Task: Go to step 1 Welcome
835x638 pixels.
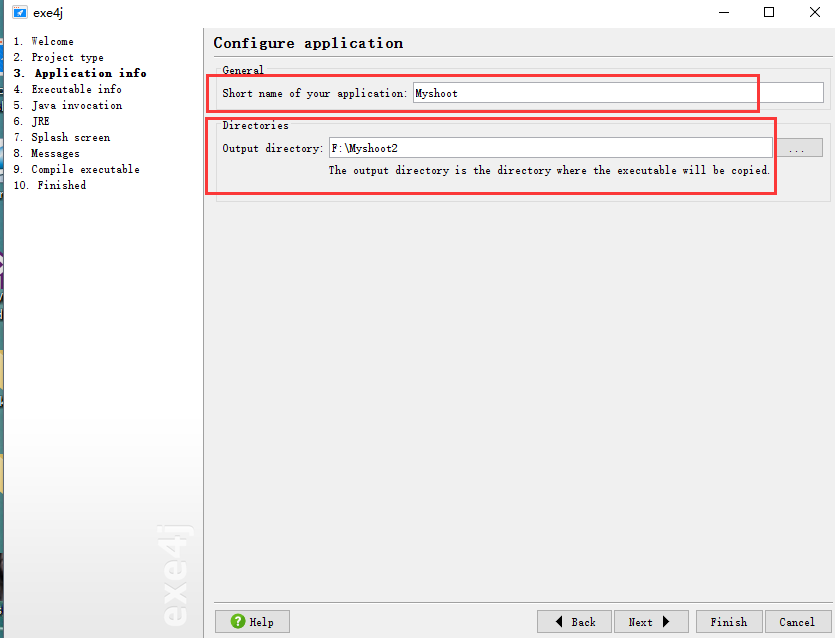Action: point(44,41)
